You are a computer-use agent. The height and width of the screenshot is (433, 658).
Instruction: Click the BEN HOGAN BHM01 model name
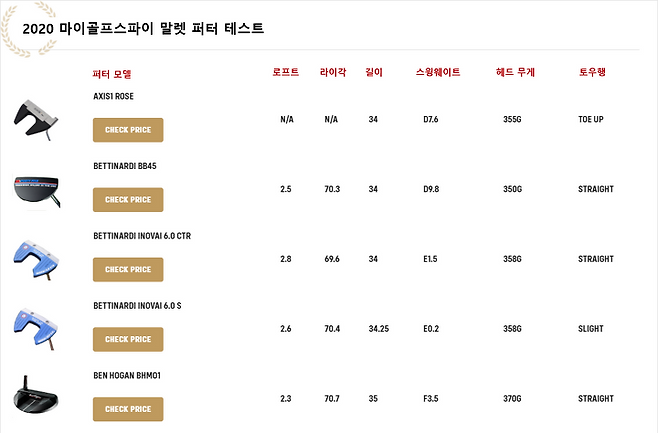coord(127,375)
